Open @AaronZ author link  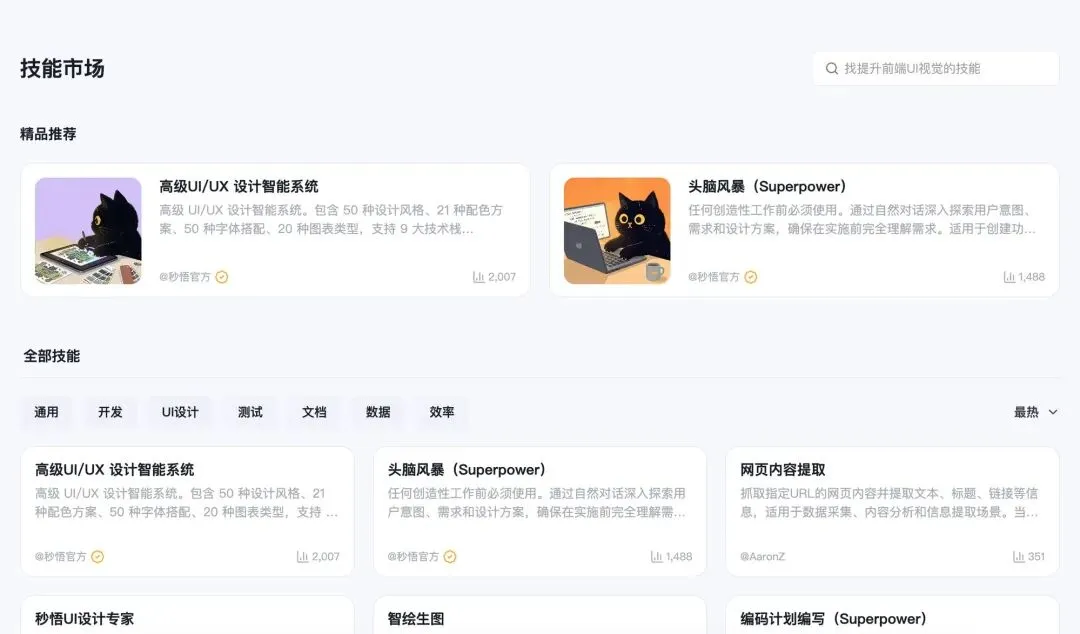762,557
